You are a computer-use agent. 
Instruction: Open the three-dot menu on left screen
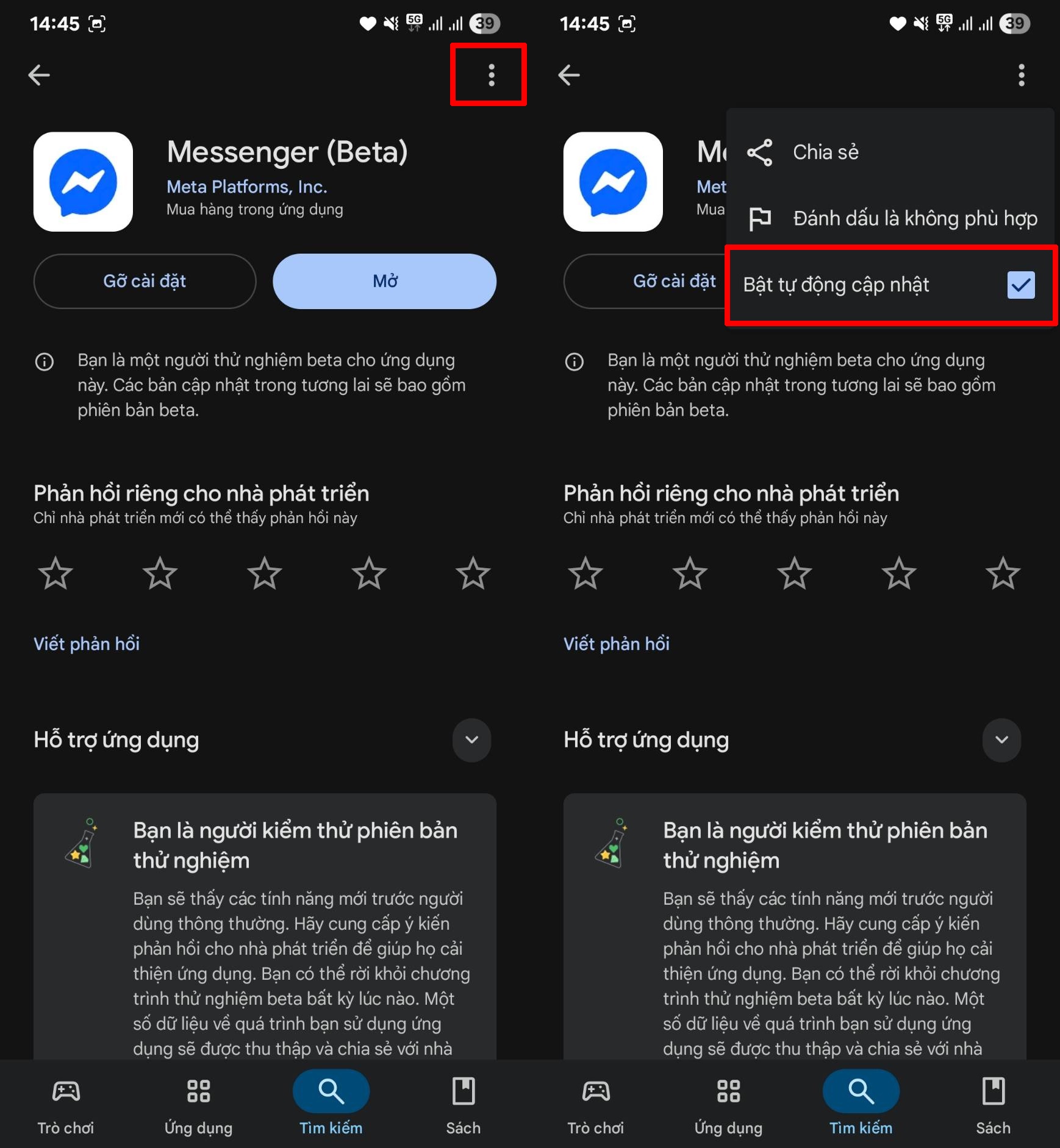(x=491, y=75)
